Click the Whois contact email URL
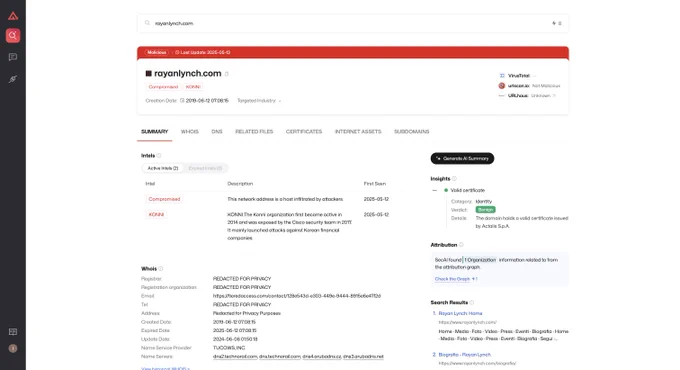 coord(297,296)
